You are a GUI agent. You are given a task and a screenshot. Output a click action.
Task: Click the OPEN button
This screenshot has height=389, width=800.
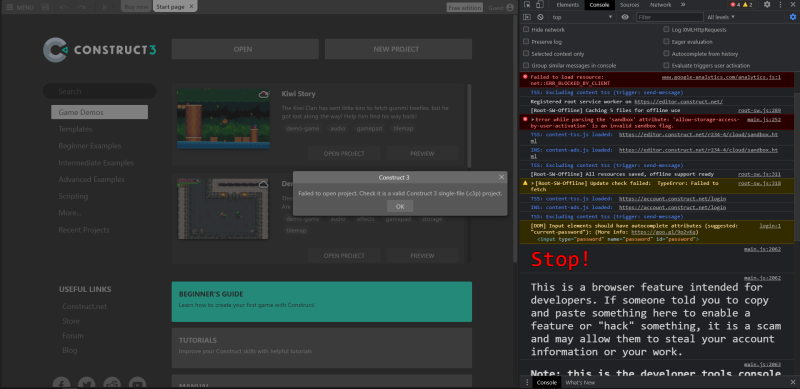point(245,49)
